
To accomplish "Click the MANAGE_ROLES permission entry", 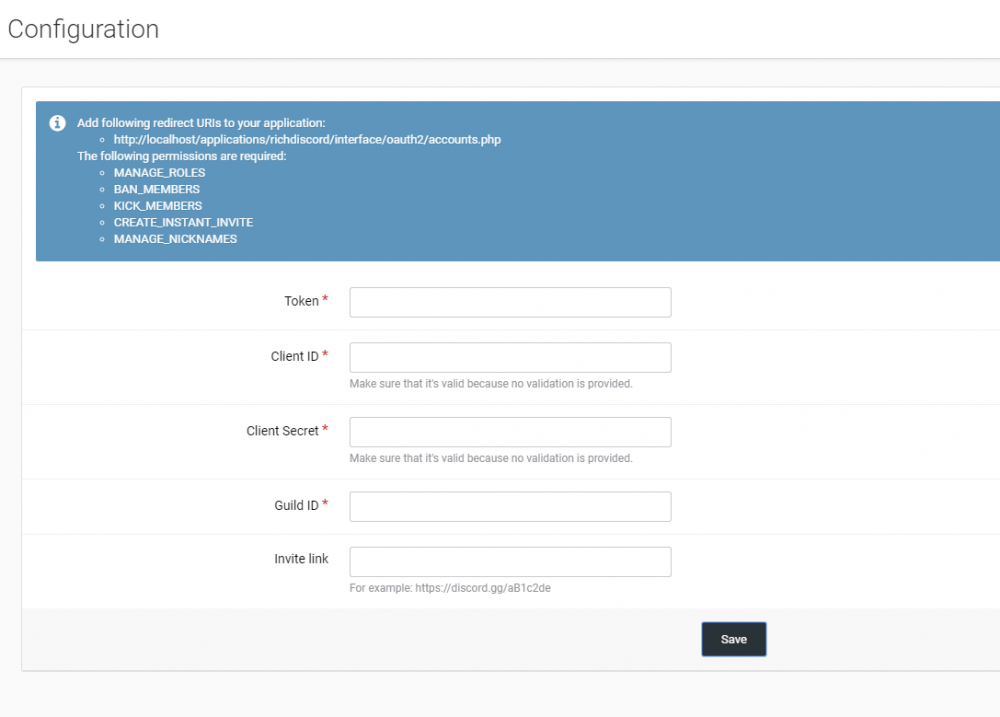I will click(159, 173).
